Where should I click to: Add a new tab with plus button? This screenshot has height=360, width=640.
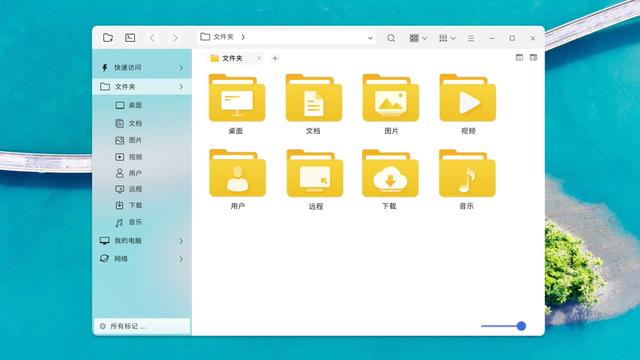(x=275, y=58)
